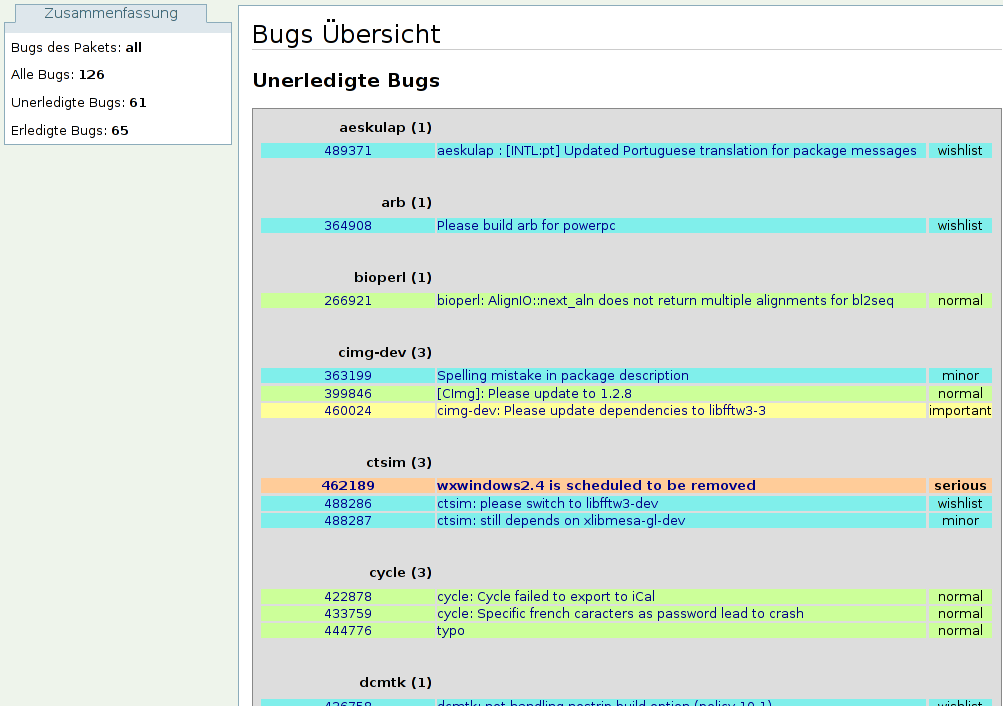Click 'normal' severity of bug 444776
This screenshot has height=706, width=1003.
[960, 631]
